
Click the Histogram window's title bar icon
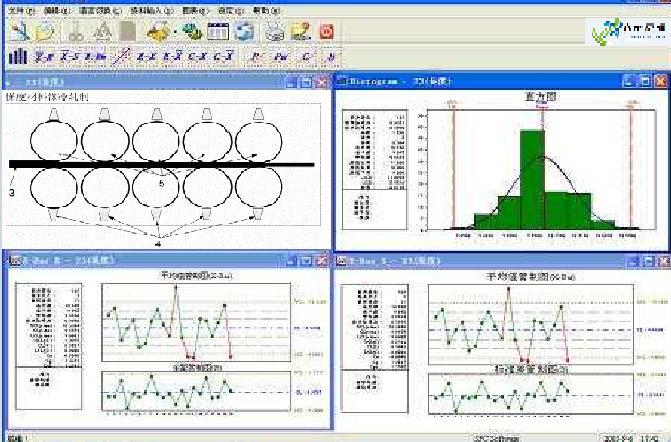[342, 81]
